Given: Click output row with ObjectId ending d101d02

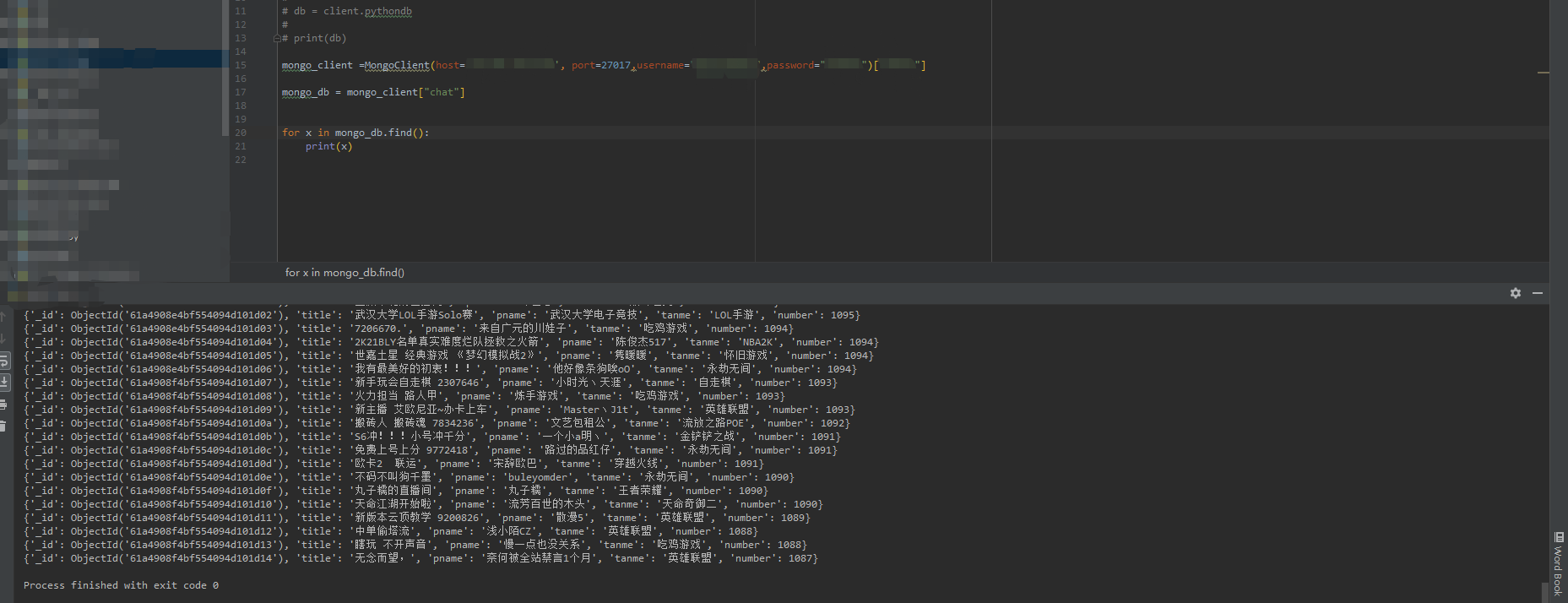Looking at the screenshot, I should point(442,315).
